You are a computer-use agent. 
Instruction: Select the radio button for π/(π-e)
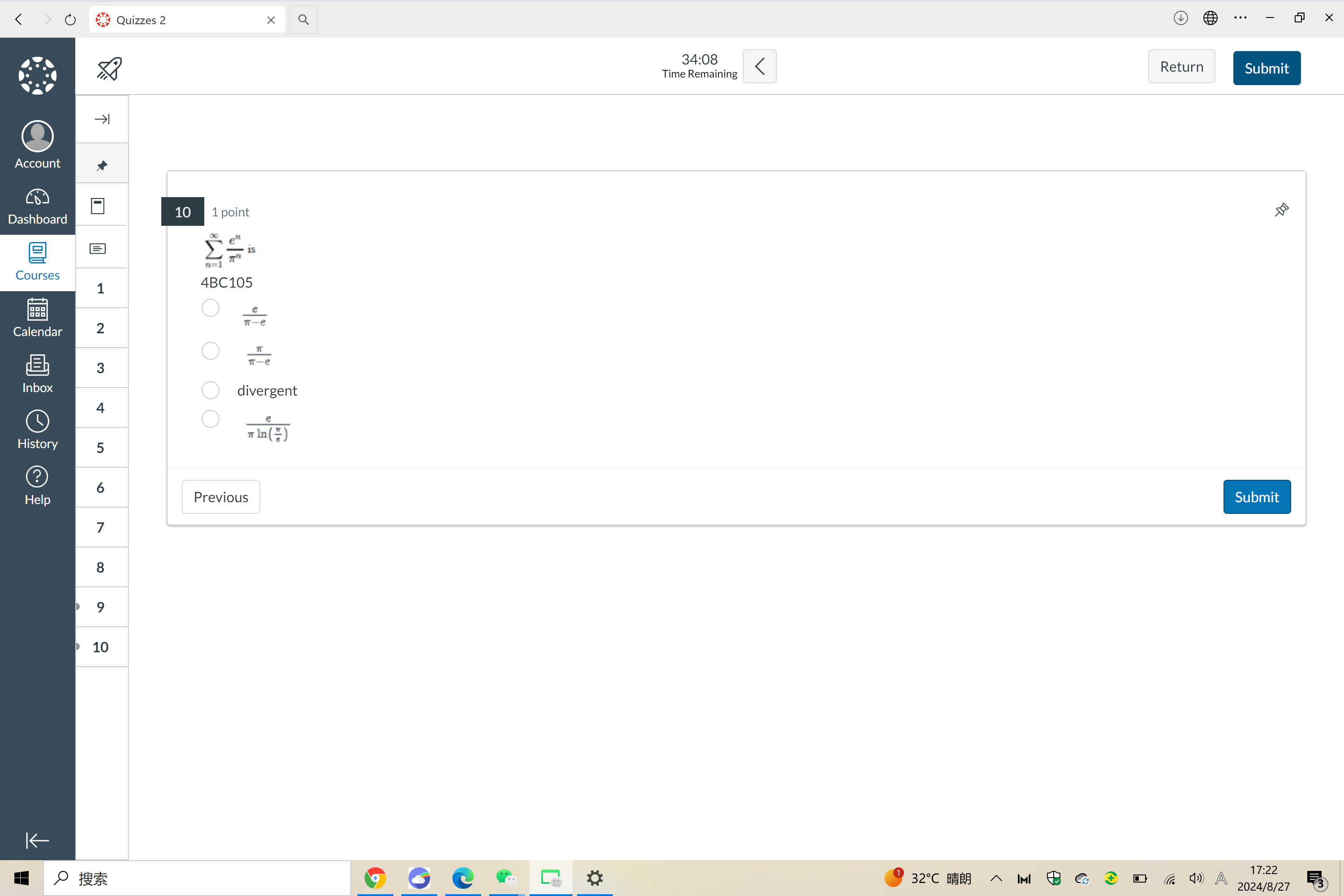coord(210,350)
